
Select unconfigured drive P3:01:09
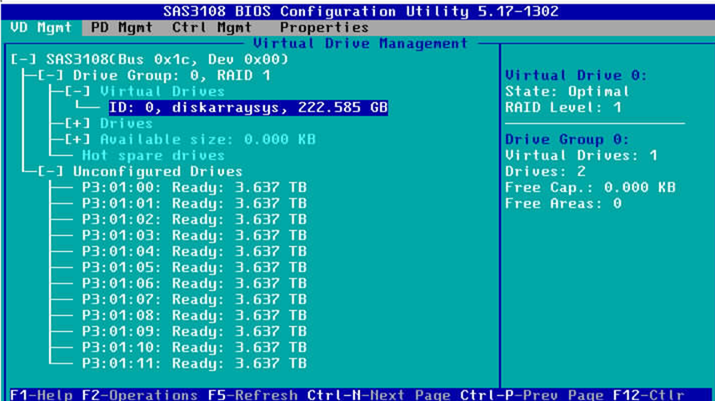coord(194,331)
